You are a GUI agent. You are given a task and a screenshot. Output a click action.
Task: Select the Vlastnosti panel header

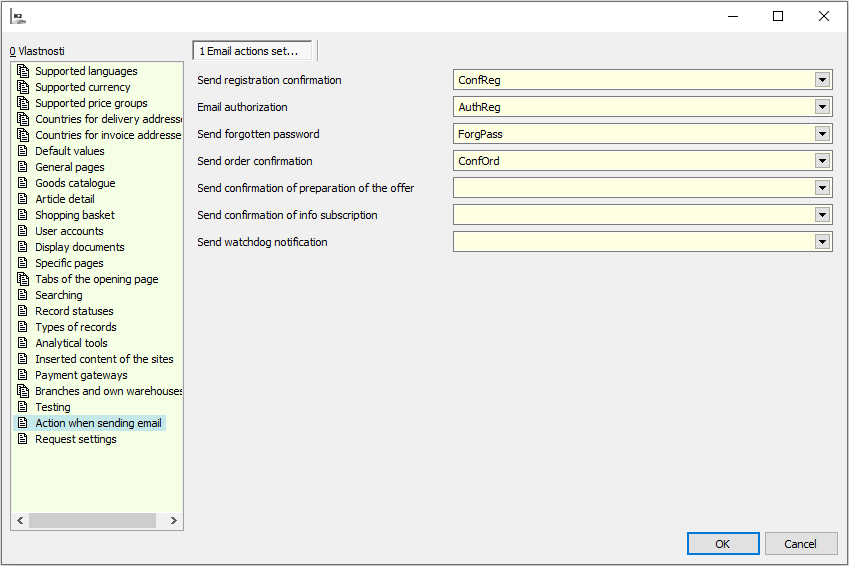(38, 51)
